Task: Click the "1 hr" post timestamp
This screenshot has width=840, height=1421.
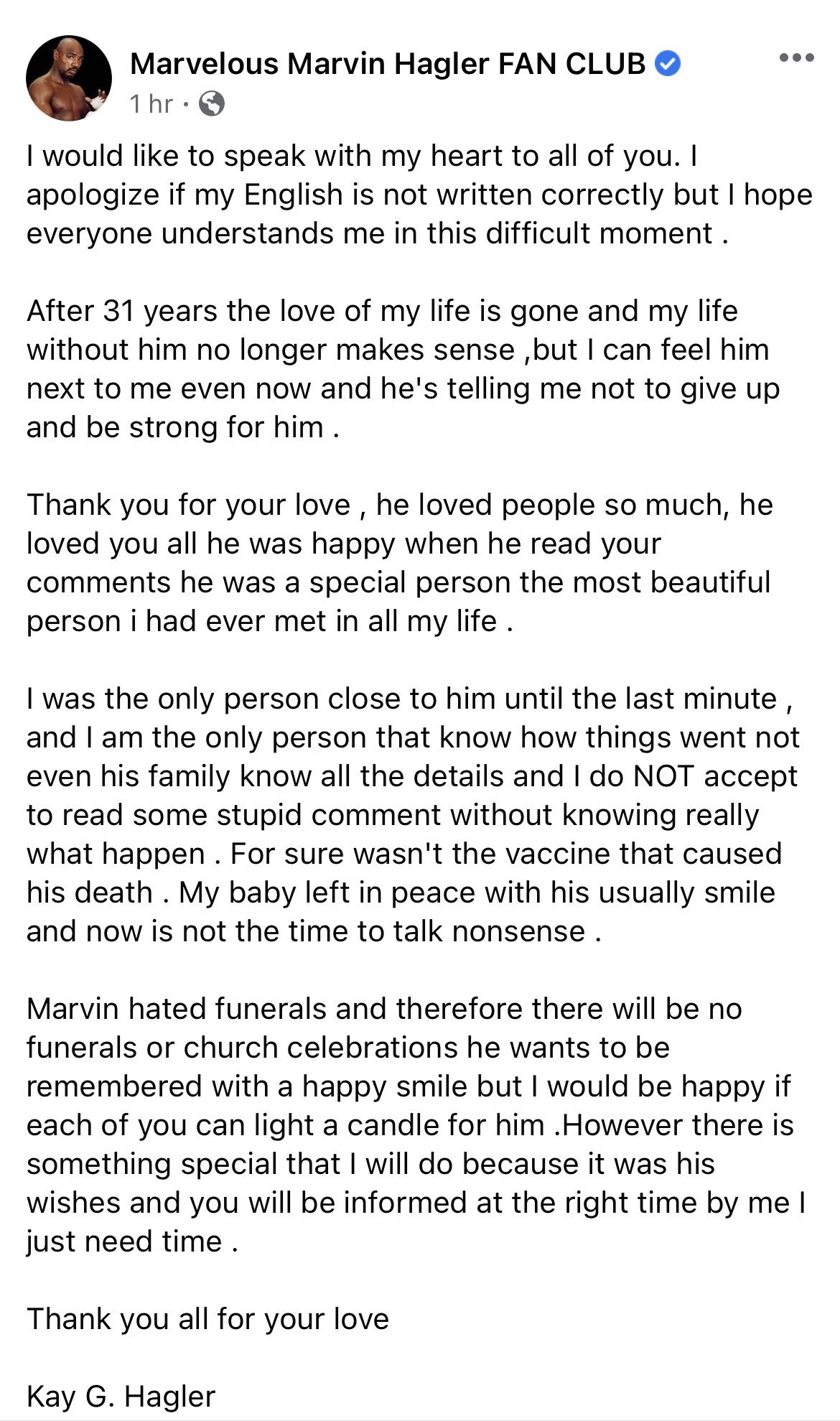Action: coord(151,104)
